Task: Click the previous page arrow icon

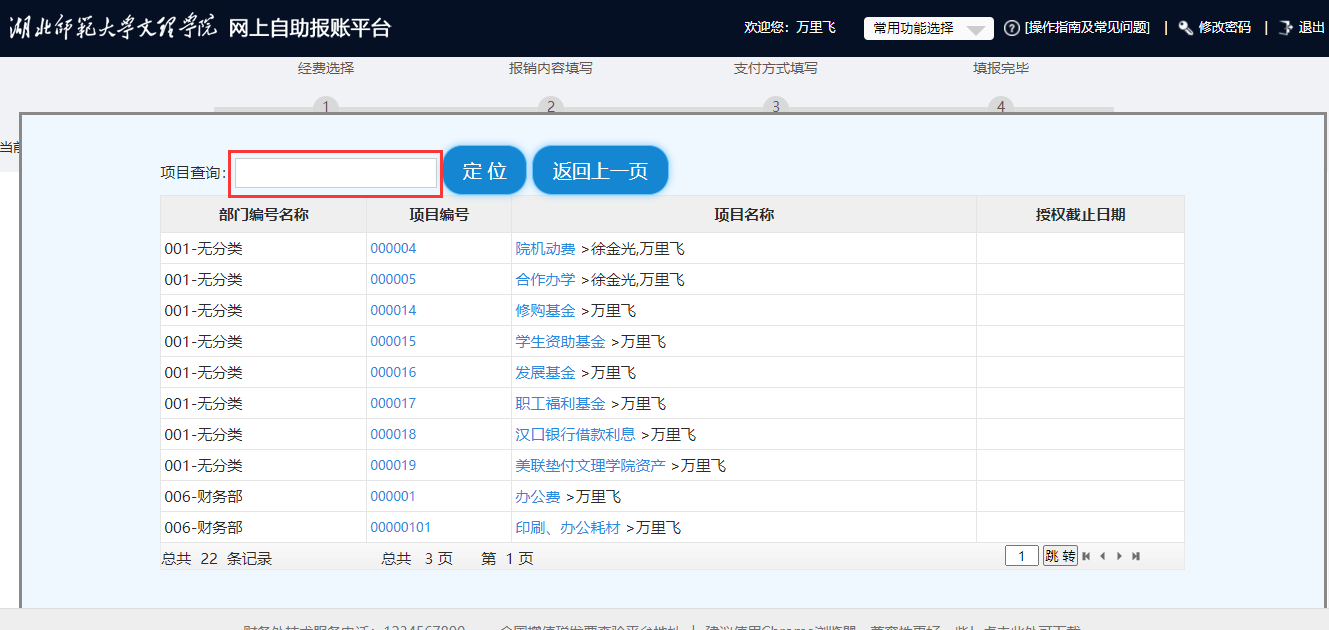Action: [x=1102, y=556]
